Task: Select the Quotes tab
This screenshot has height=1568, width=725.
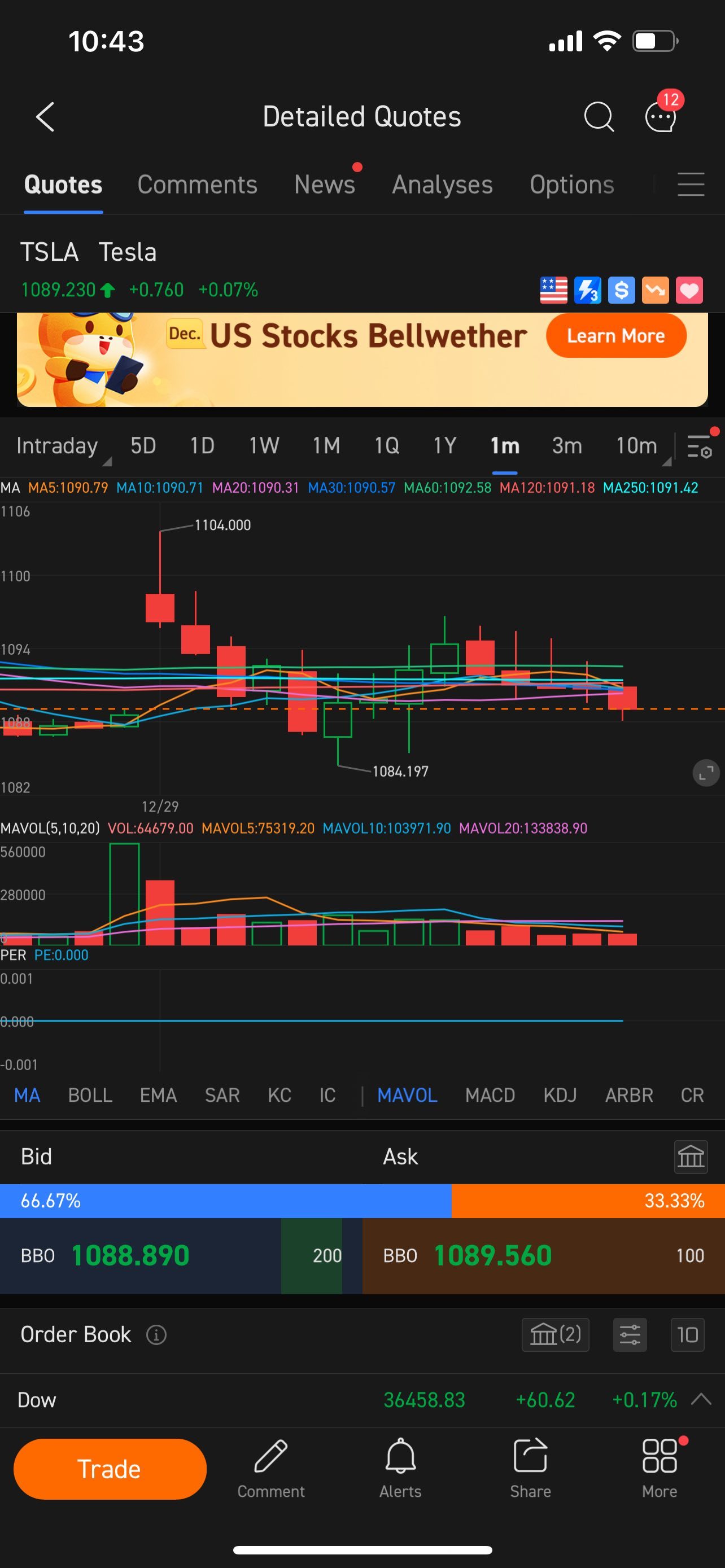Action: (63, 185)
